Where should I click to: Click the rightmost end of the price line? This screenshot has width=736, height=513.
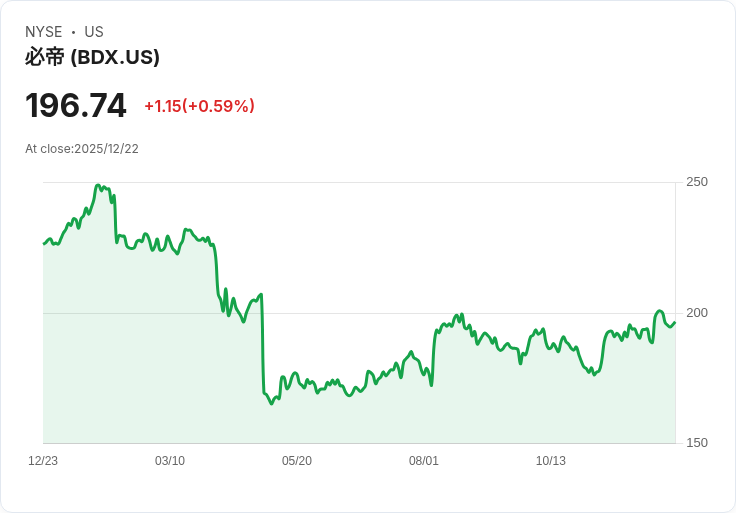(x=675, y=322)
